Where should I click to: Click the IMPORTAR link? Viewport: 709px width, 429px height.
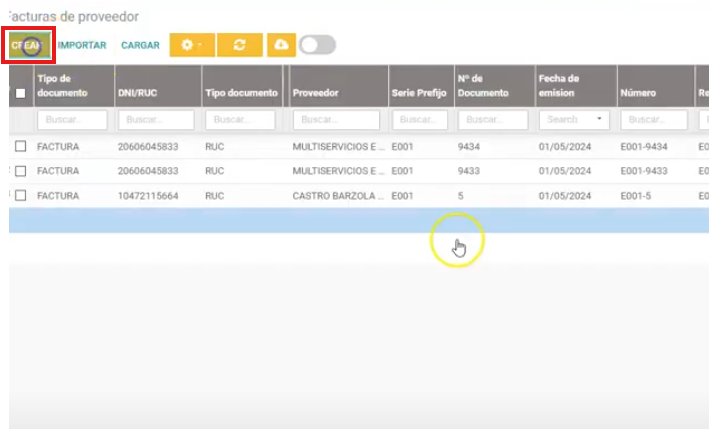(x=82, y=45)
